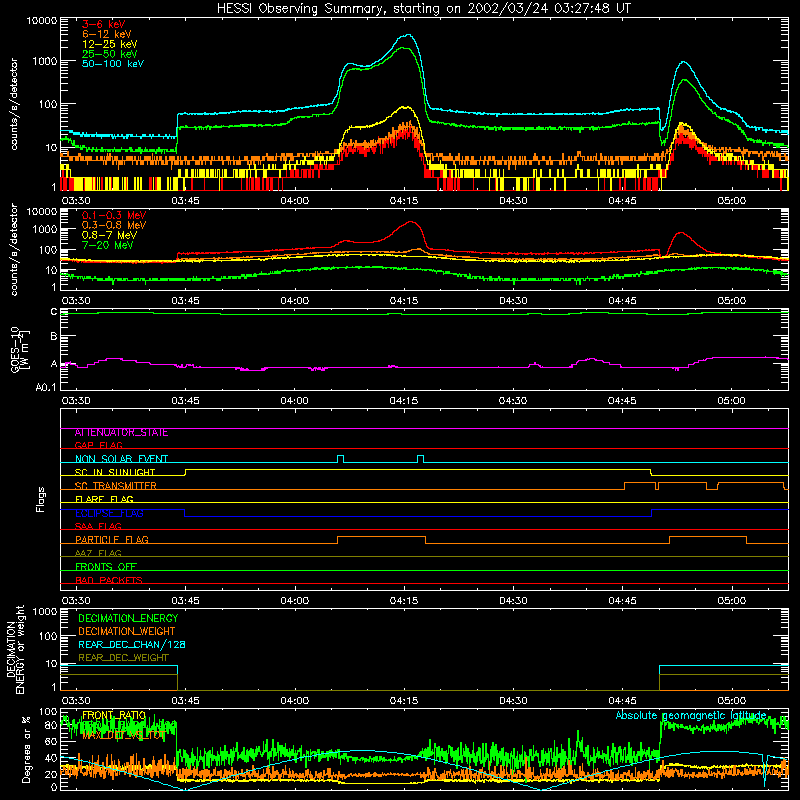The width and height of the screenshot is (800, 800).
Task: Select the DECIMATION_ENERGY legend label
Action: [x=128, y=618]
